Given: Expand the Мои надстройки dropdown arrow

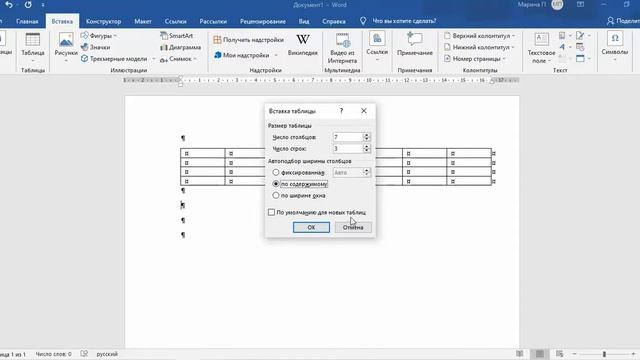Looking at the screenshot, I should pyautogui.click(x=276, y=55).
